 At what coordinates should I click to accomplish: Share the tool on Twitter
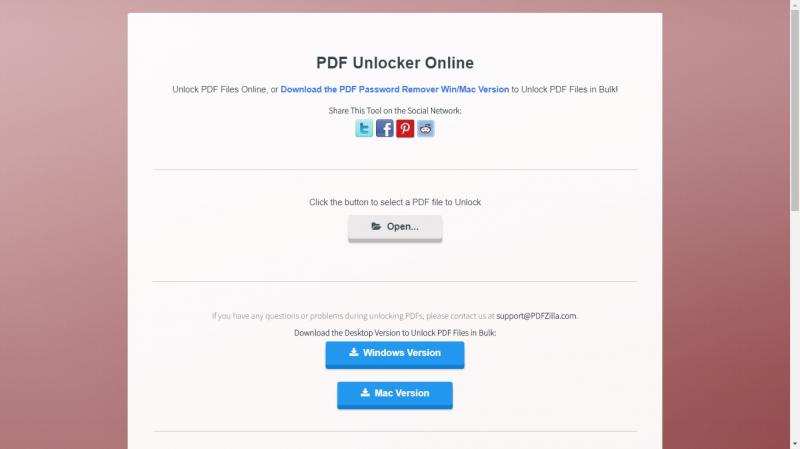click(x=364, y=129)
